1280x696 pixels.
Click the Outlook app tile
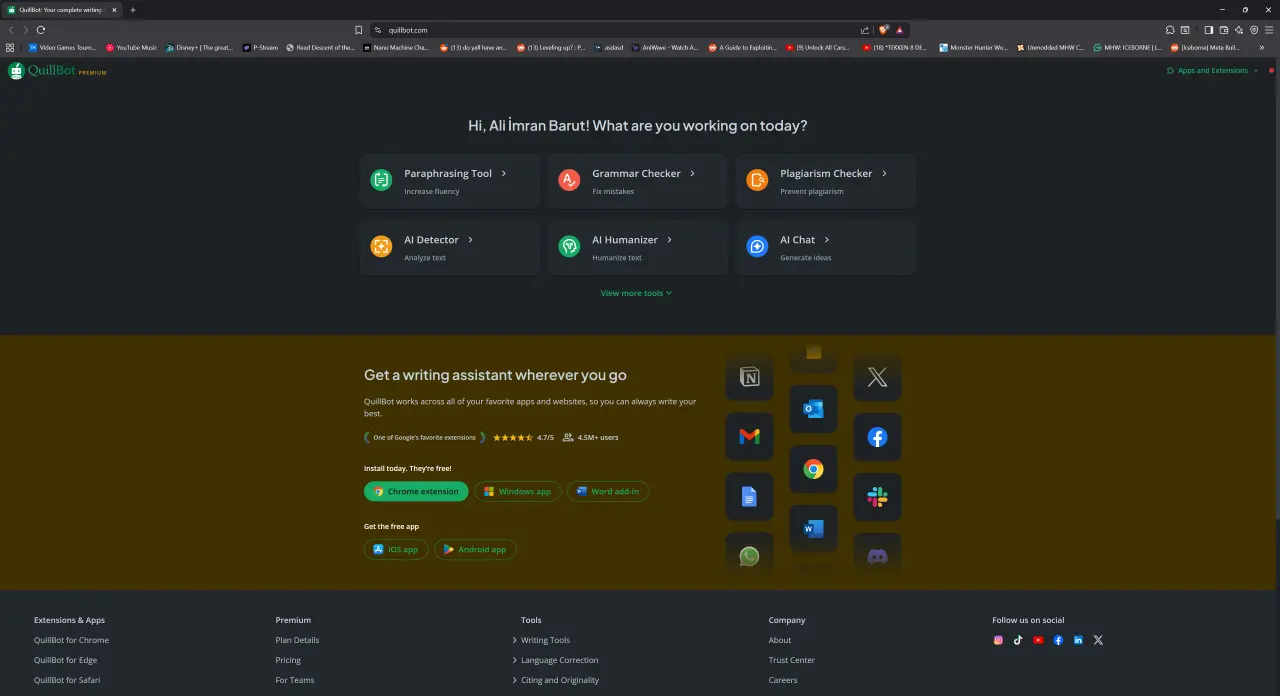click(813, 409)
